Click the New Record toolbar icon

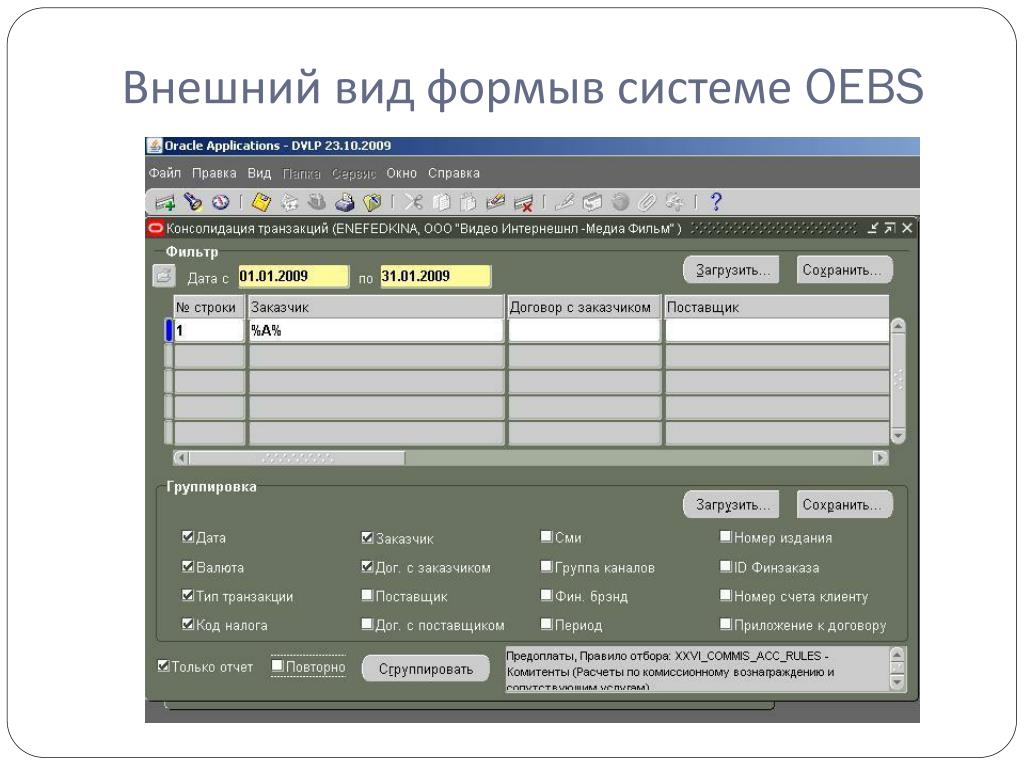(x=165, y=203)
